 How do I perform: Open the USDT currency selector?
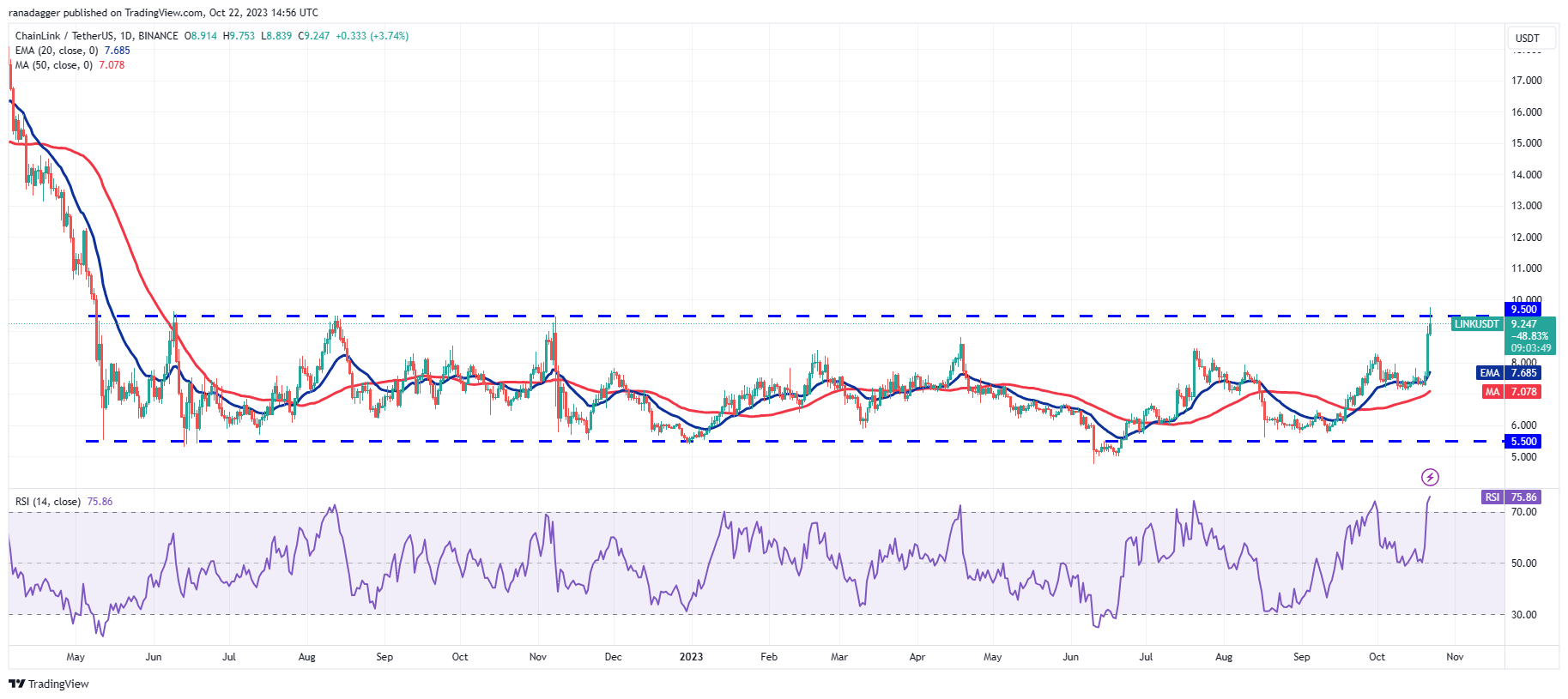coord(1527,39)
